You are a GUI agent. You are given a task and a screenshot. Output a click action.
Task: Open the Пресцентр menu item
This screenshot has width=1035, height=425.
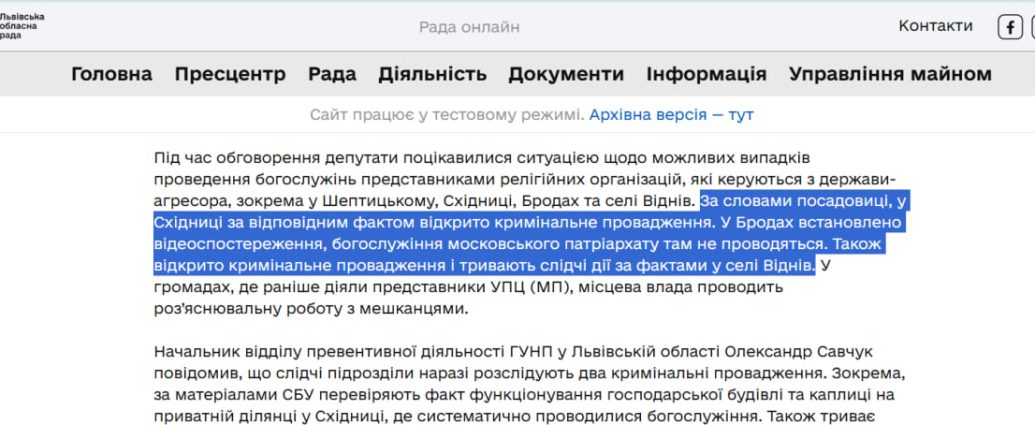(x=230, y=74)
